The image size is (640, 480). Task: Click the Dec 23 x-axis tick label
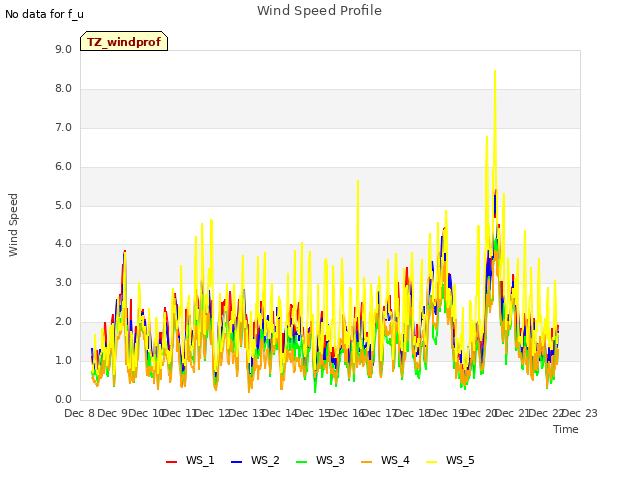(x=580, y=413)
